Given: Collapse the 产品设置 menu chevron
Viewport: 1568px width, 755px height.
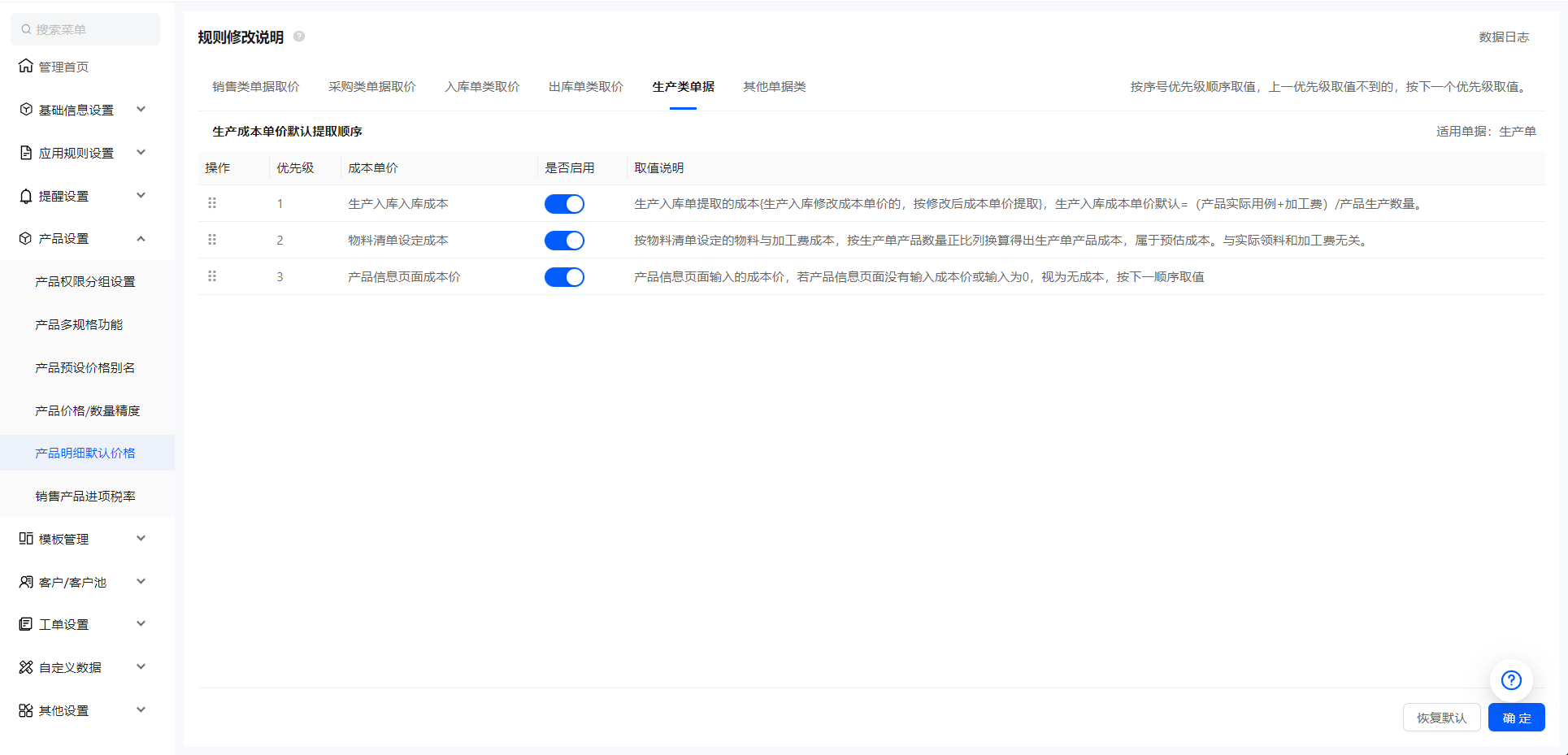Looking at the screenshot, I should (x=141, y=238).
